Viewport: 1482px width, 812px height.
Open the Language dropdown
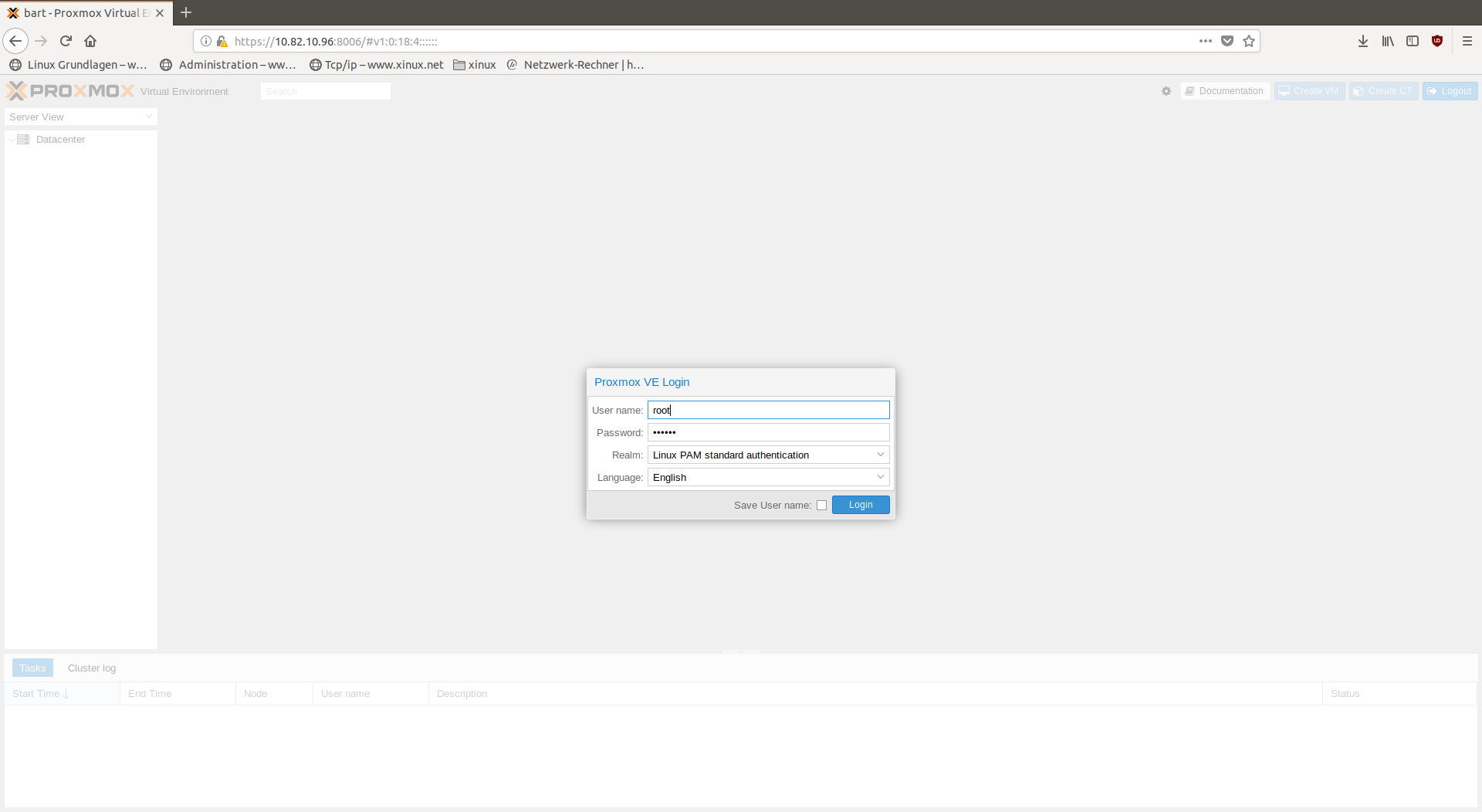click(x=879, y=477)
